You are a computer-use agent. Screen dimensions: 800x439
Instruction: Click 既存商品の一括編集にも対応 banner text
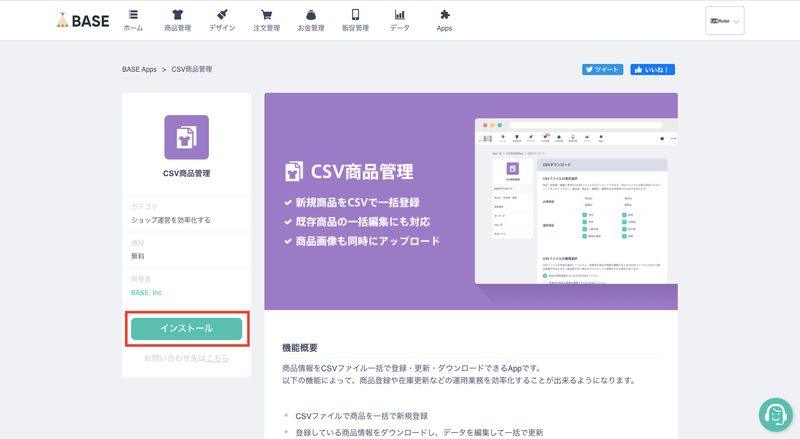[363, 222]
